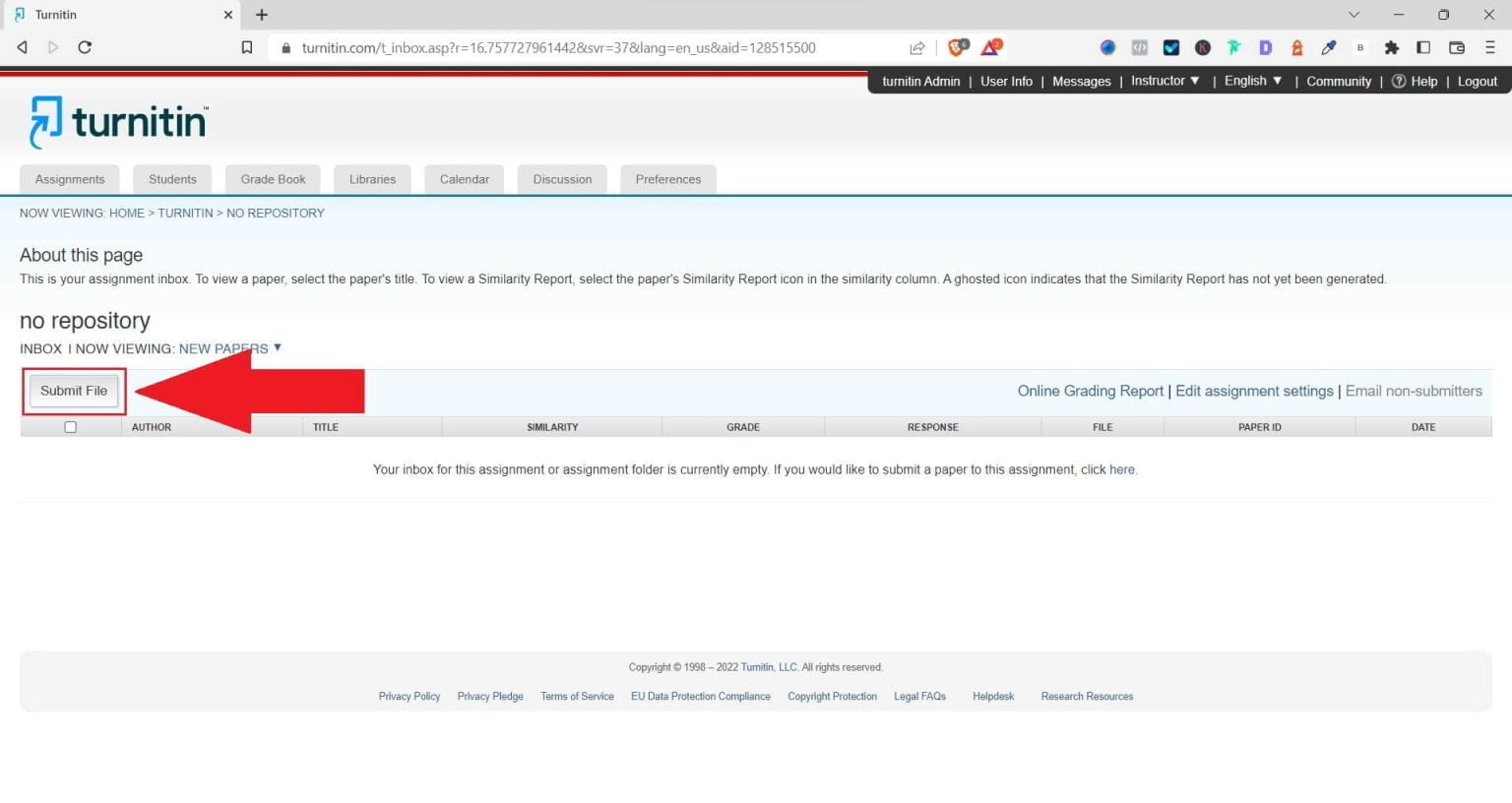Click the sidebar panel icon in the toolbar
The height and width of the screenshot is (803, 1512).
pyautogui.click(x=1423, y=47)
